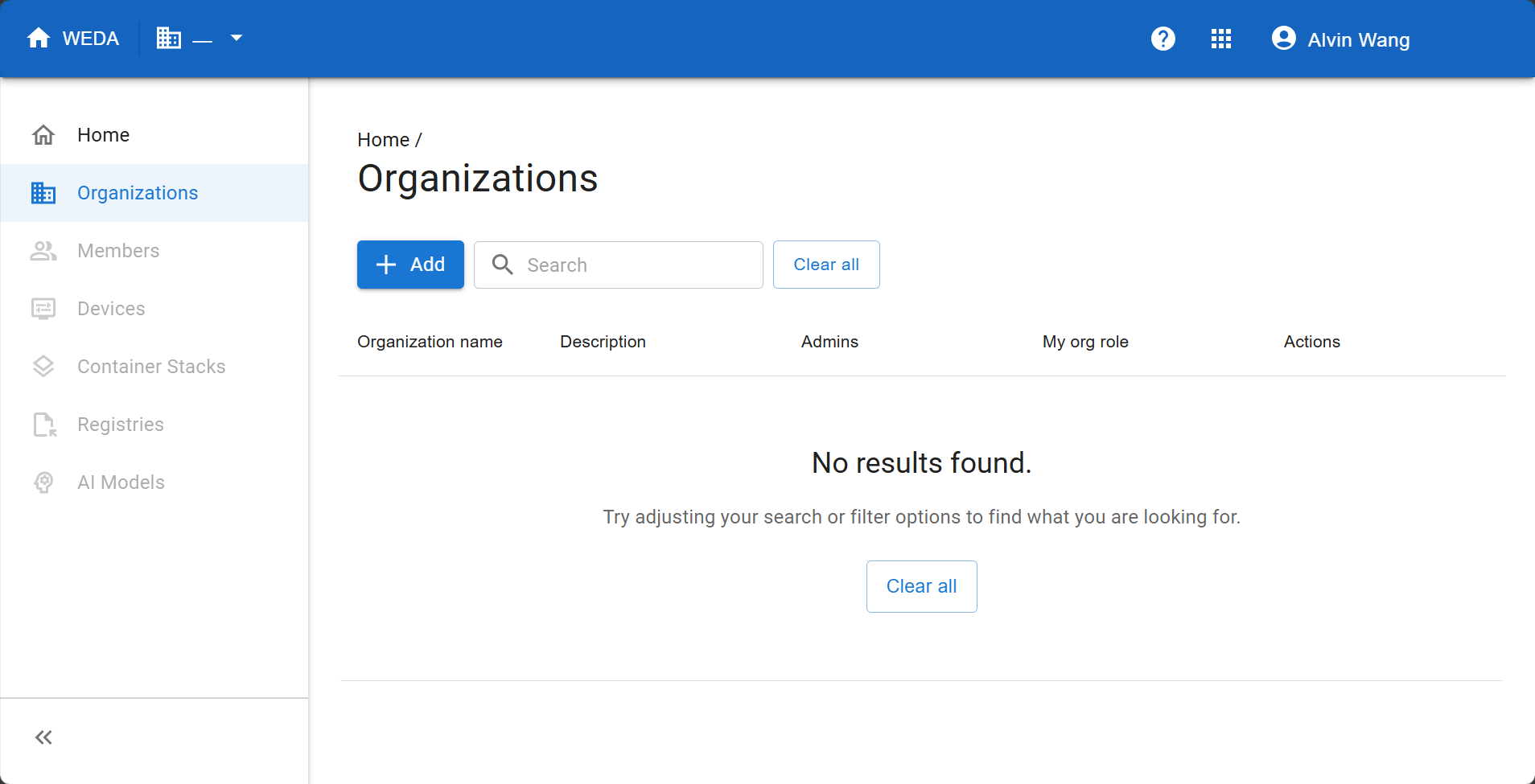The image size is (1535, 784).
Task: Open the help question mark icon
Action: tap(1163, 39)
